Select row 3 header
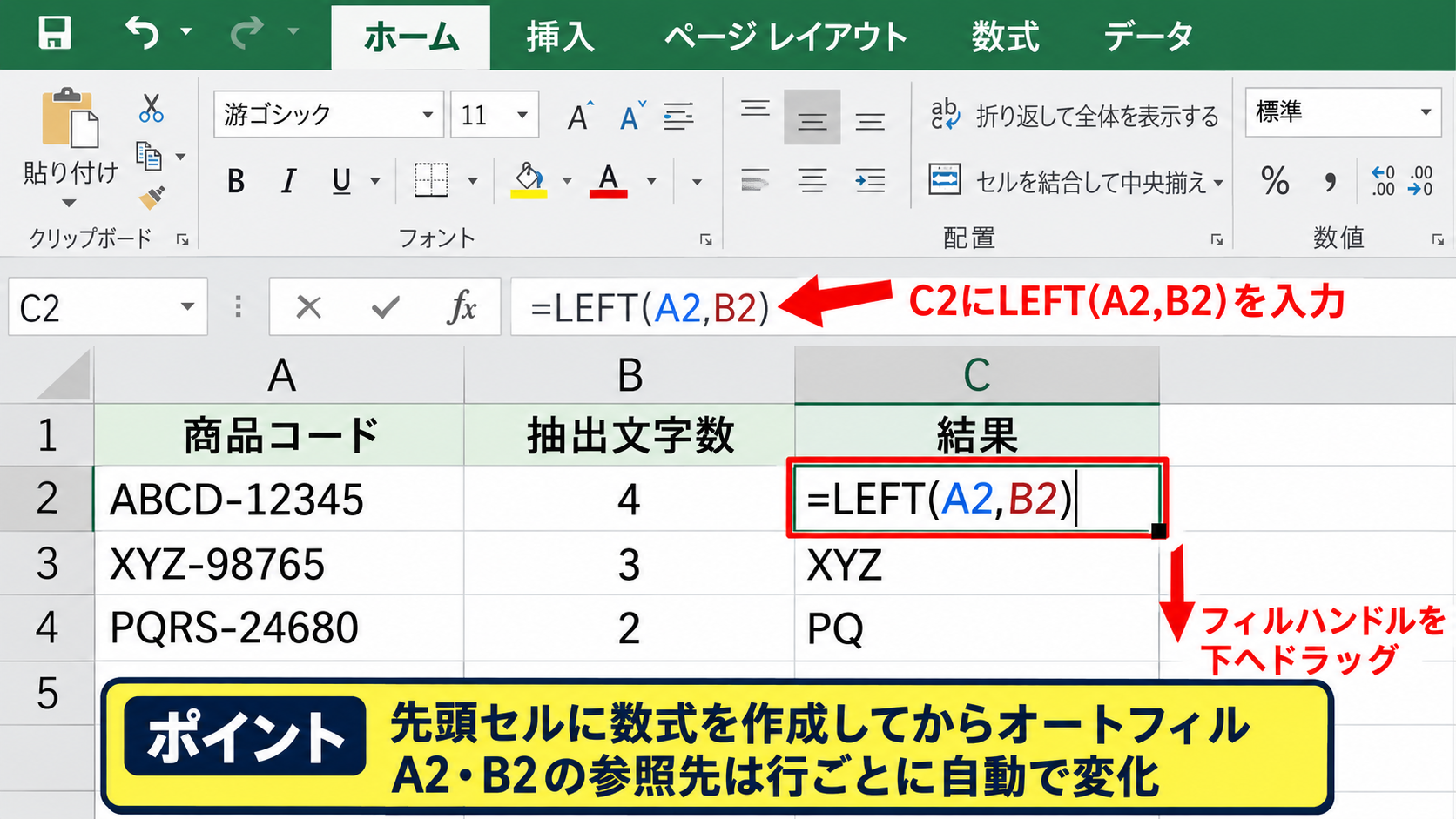Screen dimensions: 1456x819 point(47,564)
